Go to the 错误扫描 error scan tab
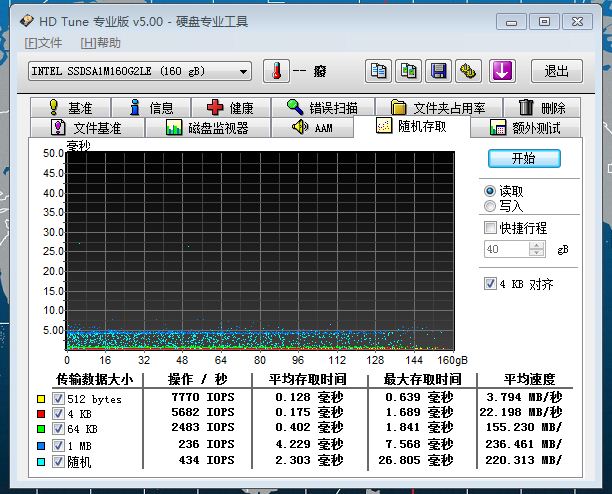Screen dimensions: 612x494 pos(322,107)
